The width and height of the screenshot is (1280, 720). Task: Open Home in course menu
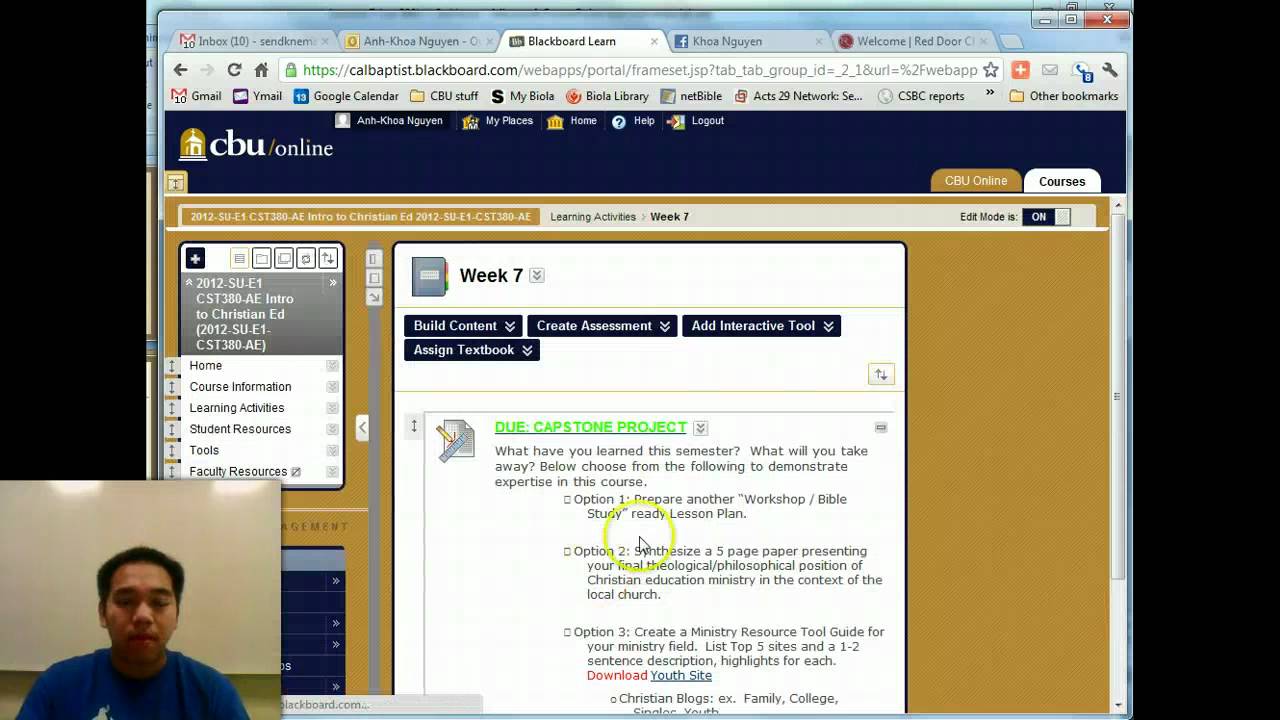coord(206,366)
